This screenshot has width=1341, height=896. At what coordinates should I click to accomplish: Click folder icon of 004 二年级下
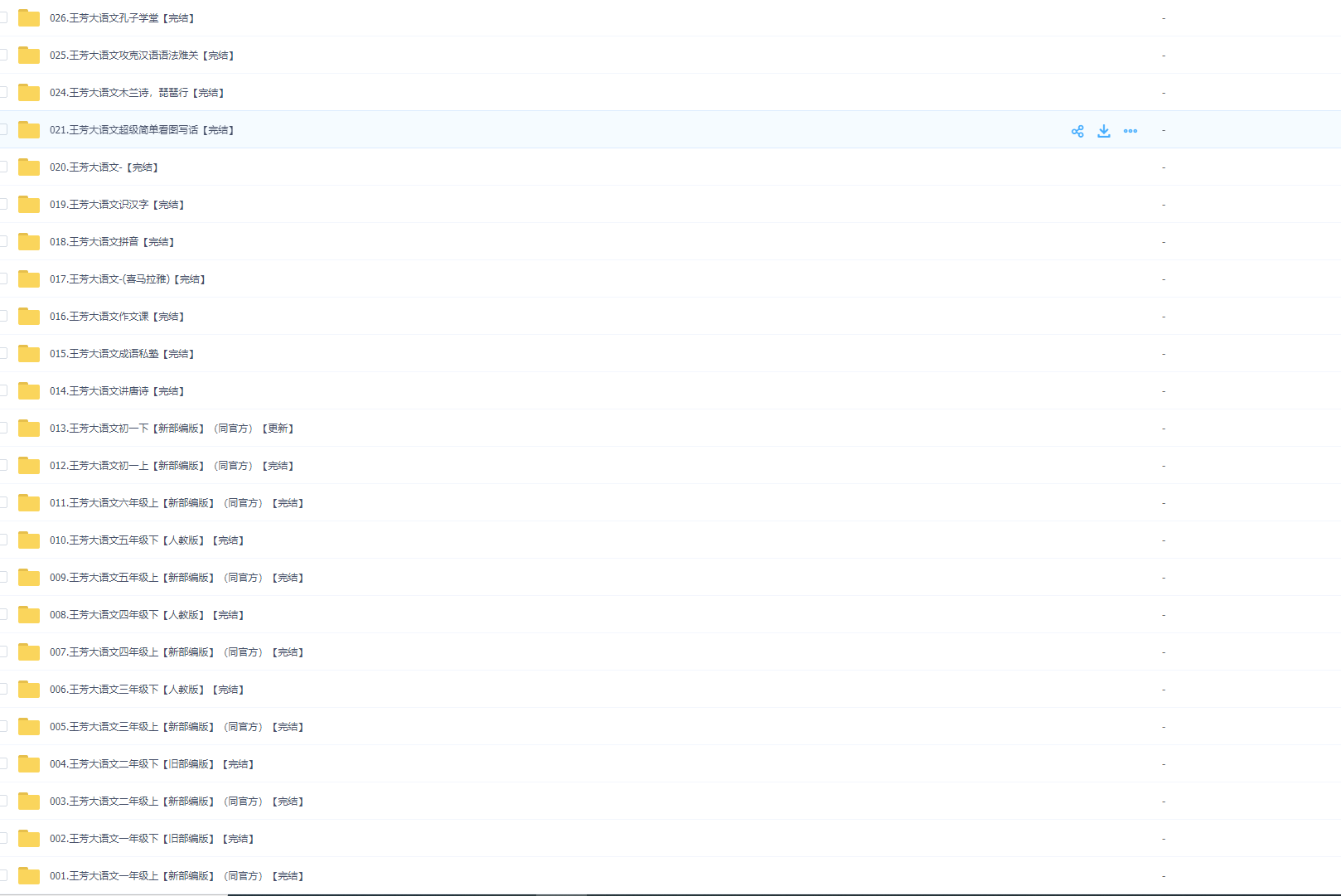click(x=29, y=763)
